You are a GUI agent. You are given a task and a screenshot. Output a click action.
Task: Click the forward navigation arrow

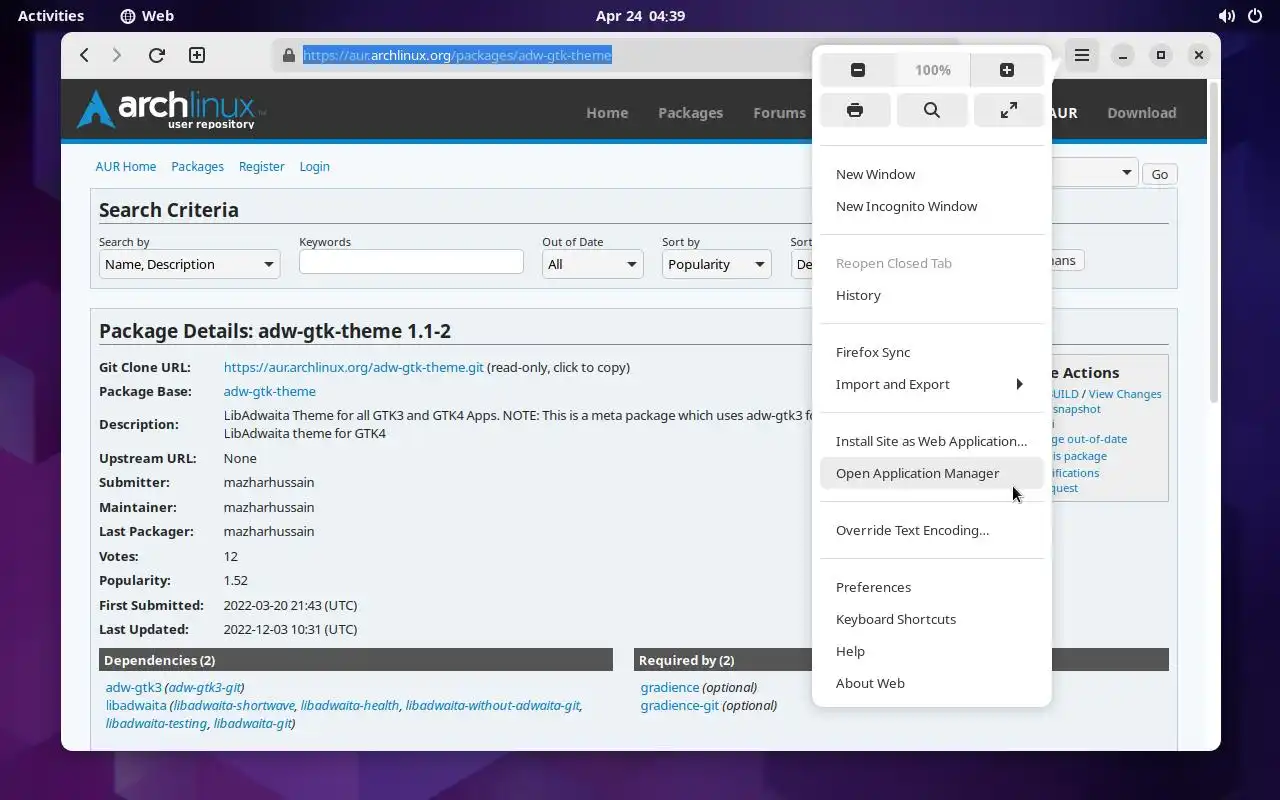(x=117, y=55)
